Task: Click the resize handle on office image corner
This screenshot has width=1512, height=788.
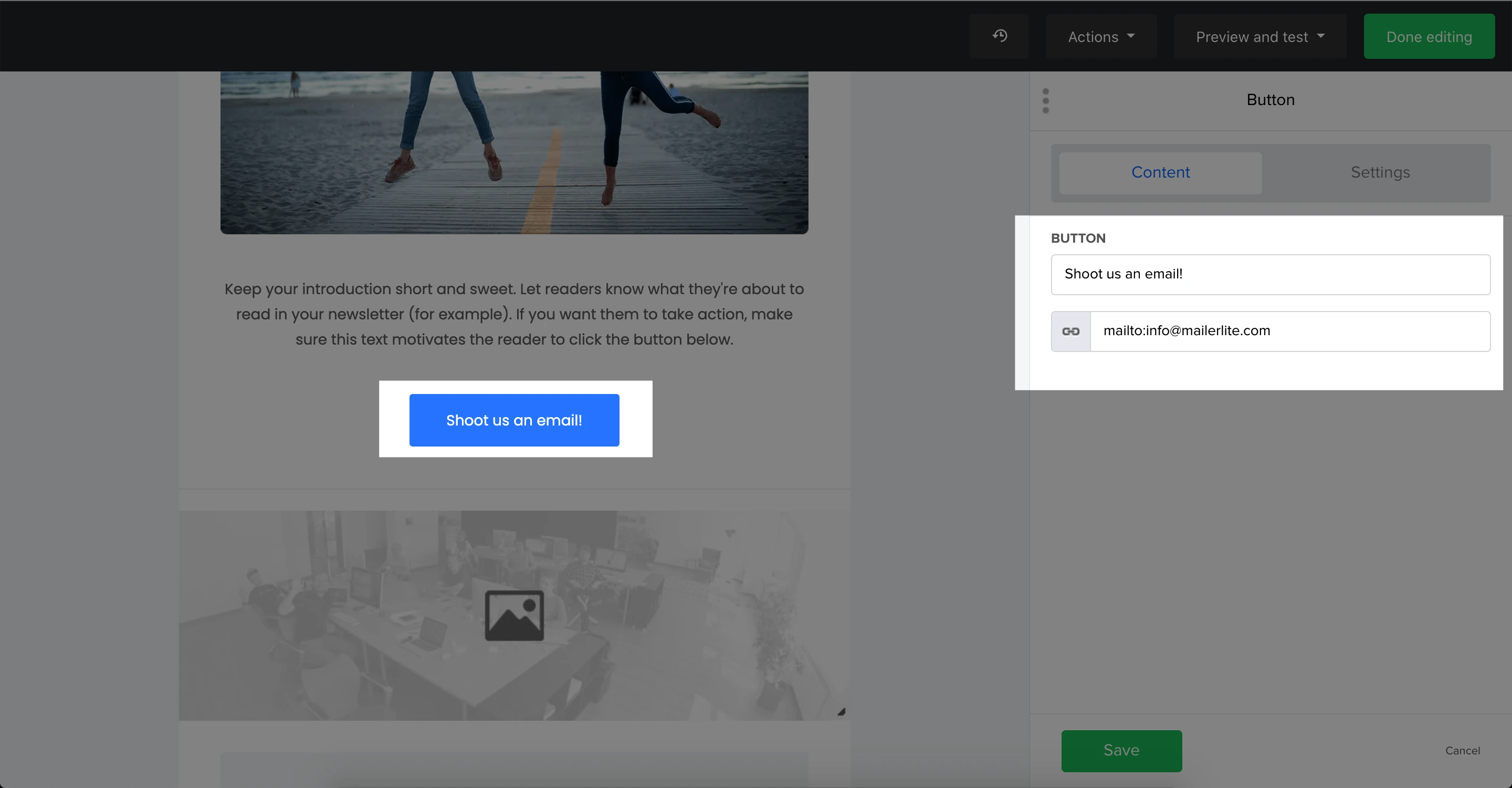Action: click(841, 712)
